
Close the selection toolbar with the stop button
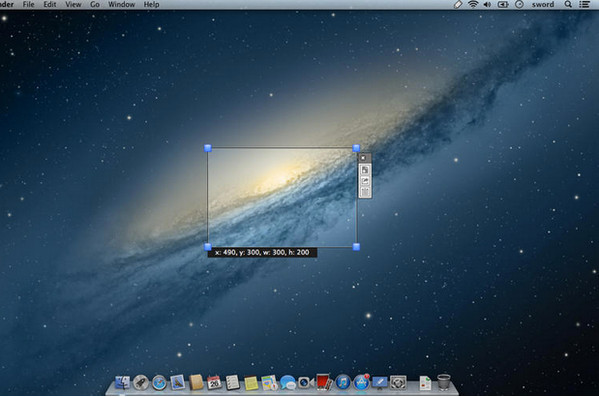point(363,158)
